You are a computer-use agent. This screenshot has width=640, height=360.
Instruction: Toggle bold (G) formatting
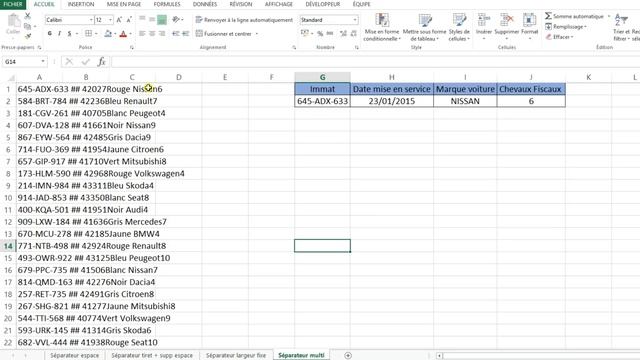pos(49,33)
